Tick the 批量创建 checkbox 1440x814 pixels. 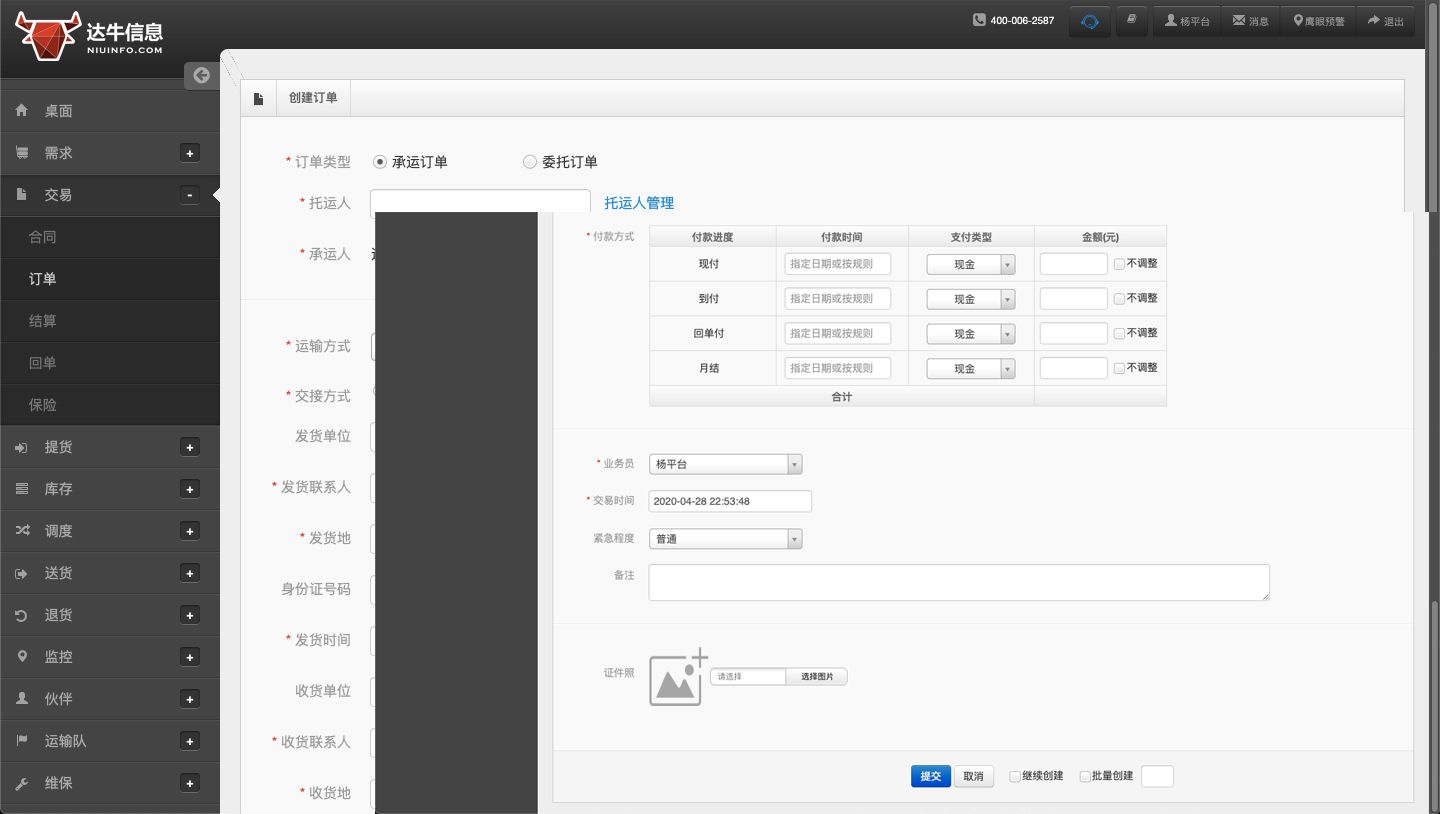click(x=1085, y=777)
